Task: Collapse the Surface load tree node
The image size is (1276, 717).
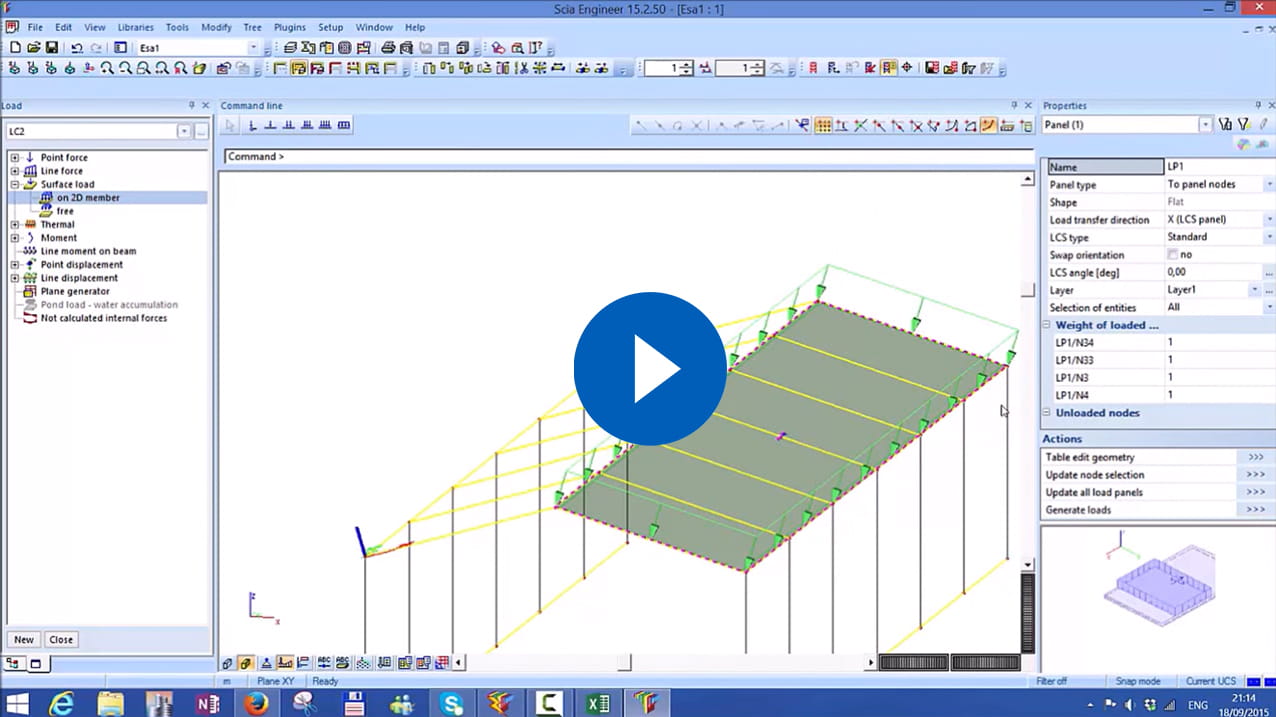Action: click(15, 185)
